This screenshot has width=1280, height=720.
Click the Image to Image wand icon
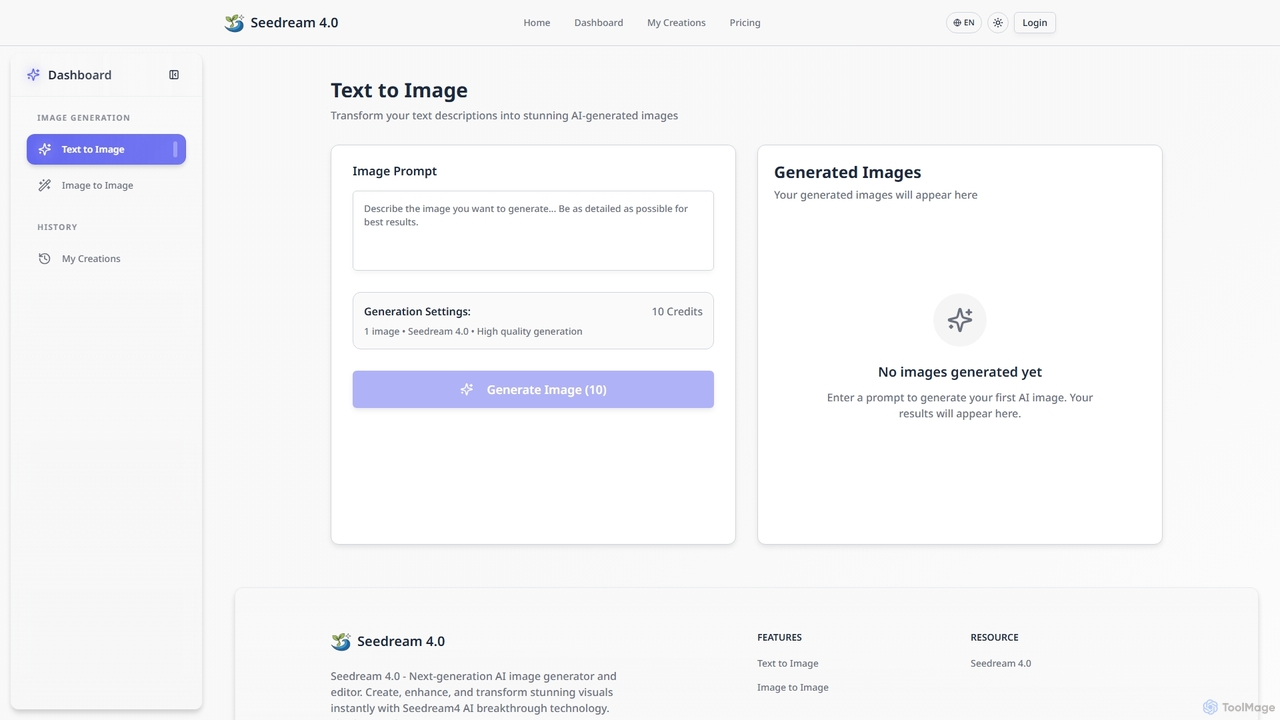[45, 185]
